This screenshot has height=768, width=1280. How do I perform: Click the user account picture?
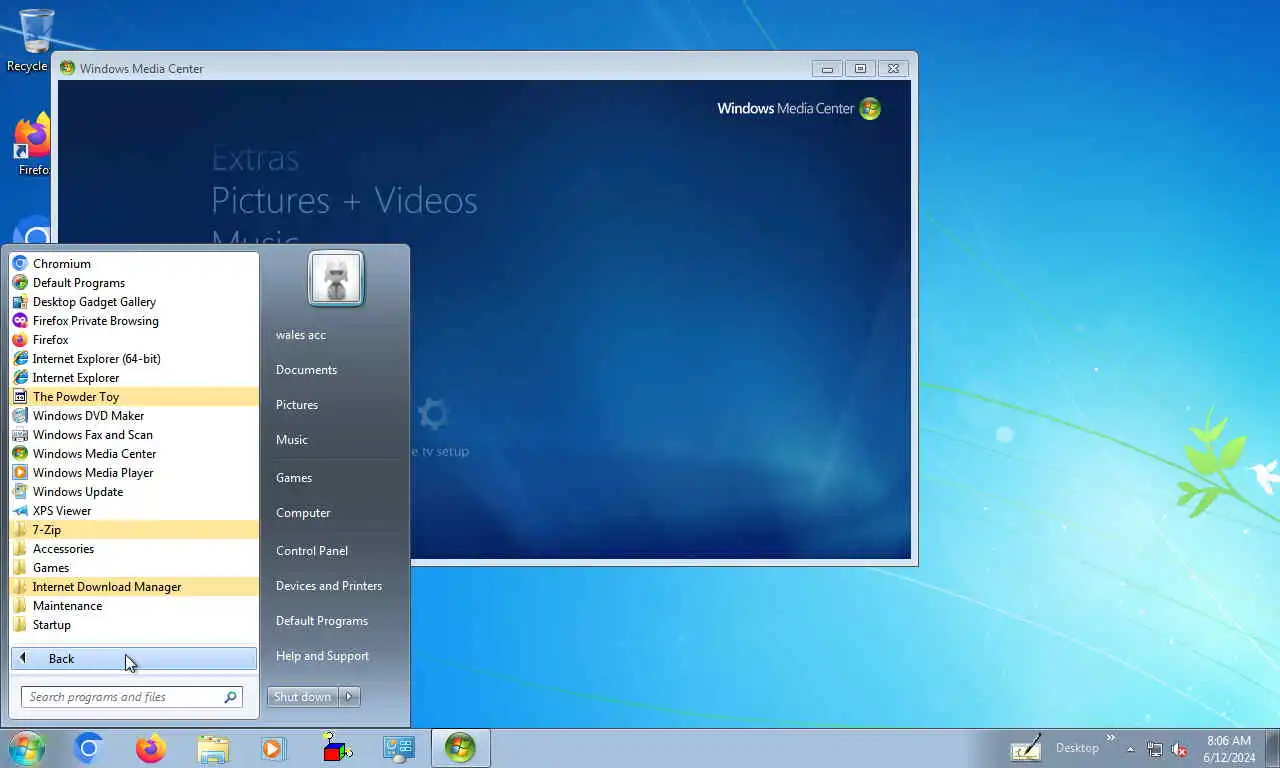[x=336, y=278]
